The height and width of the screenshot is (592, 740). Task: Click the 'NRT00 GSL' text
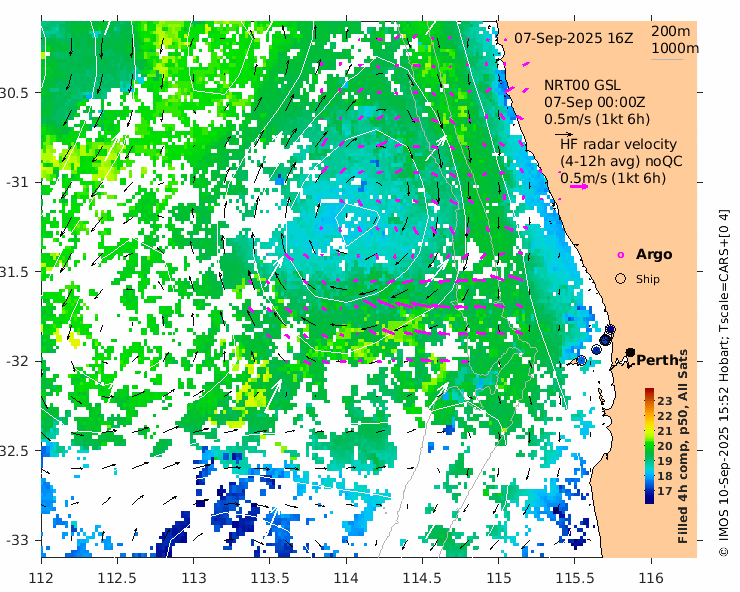(x=582, y=85)
